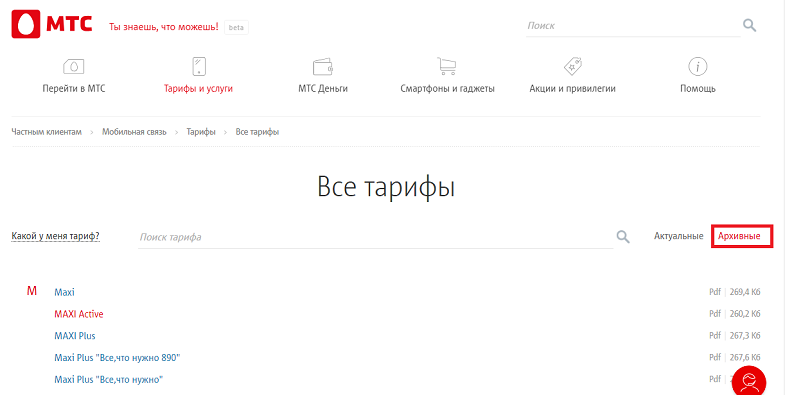Click the top search magnifier icon
Viewport: 785px width, 395px height.
pos(749,25)
